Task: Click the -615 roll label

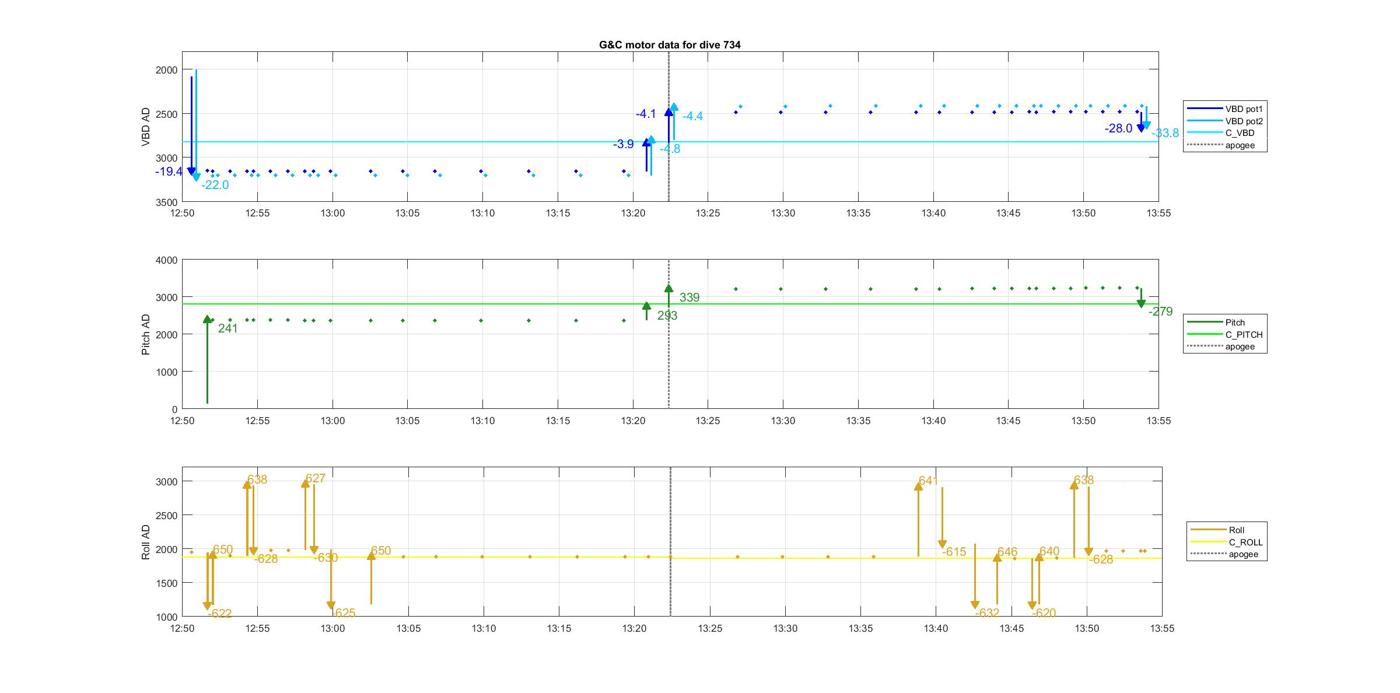Action: pos(954,552)
